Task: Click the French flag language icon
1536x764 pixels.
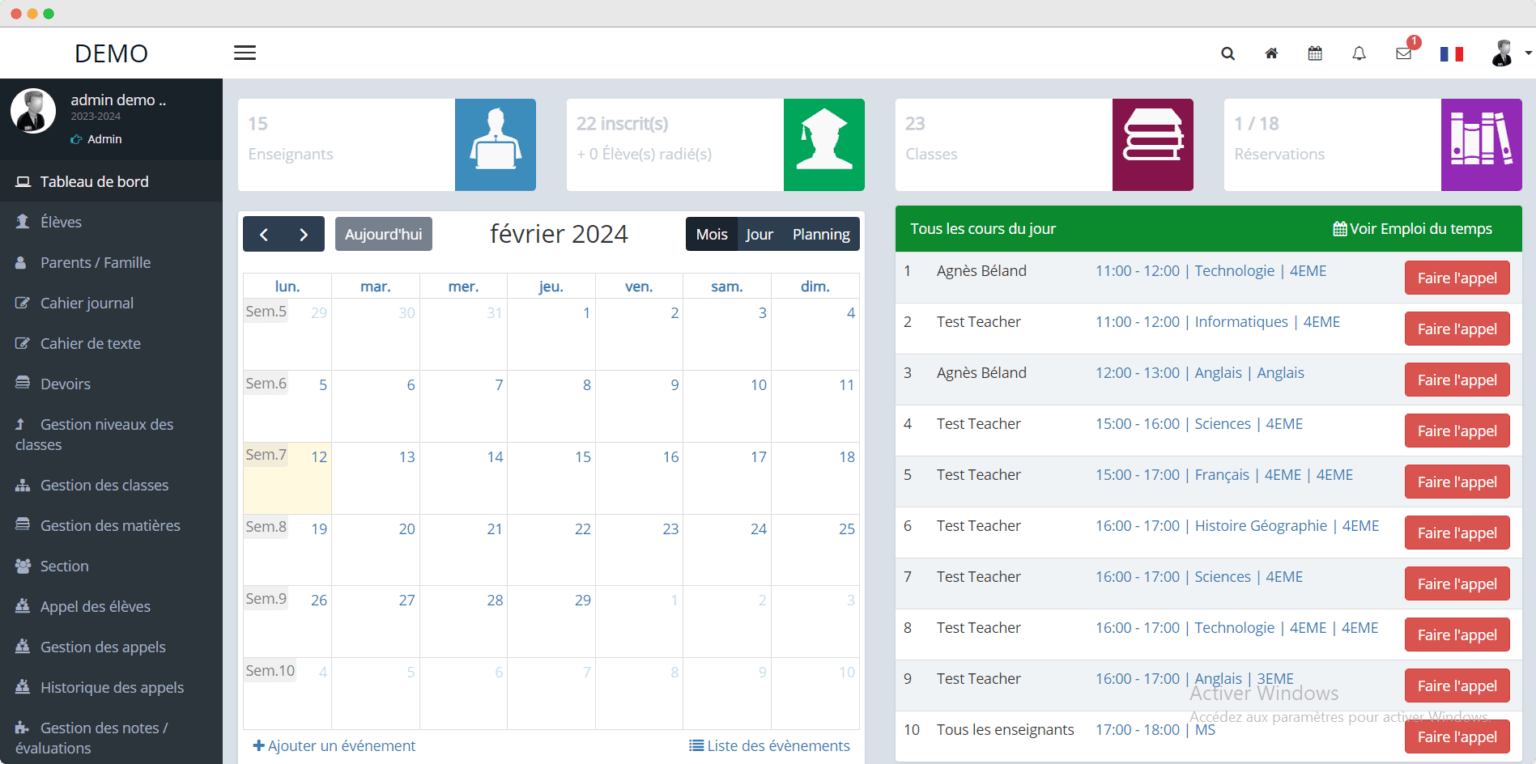Action: [1452, 53]
